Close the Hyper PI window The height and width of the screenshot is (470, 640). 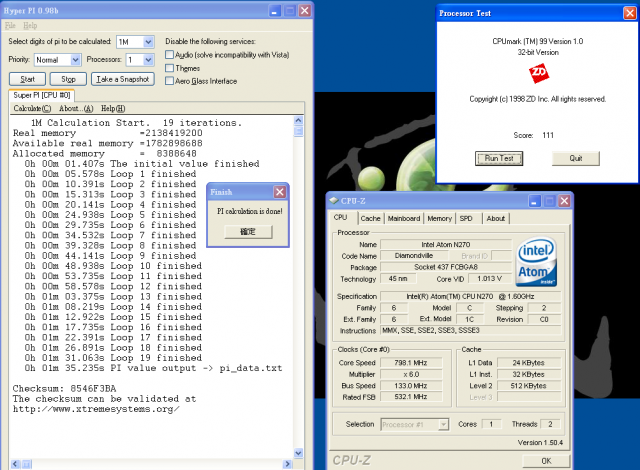304,11
